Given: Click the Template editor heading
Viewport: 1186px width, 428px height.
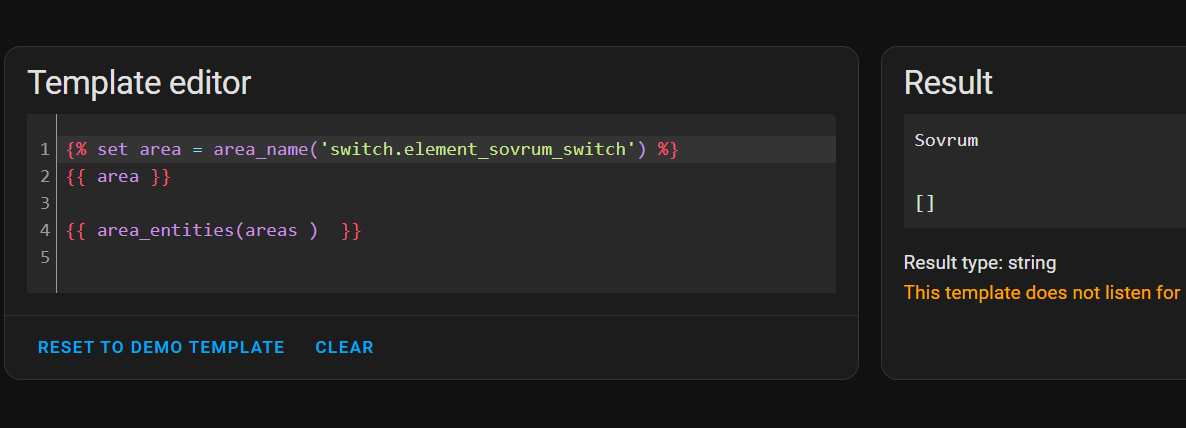Looking at the screenshot, I should 139,82.
